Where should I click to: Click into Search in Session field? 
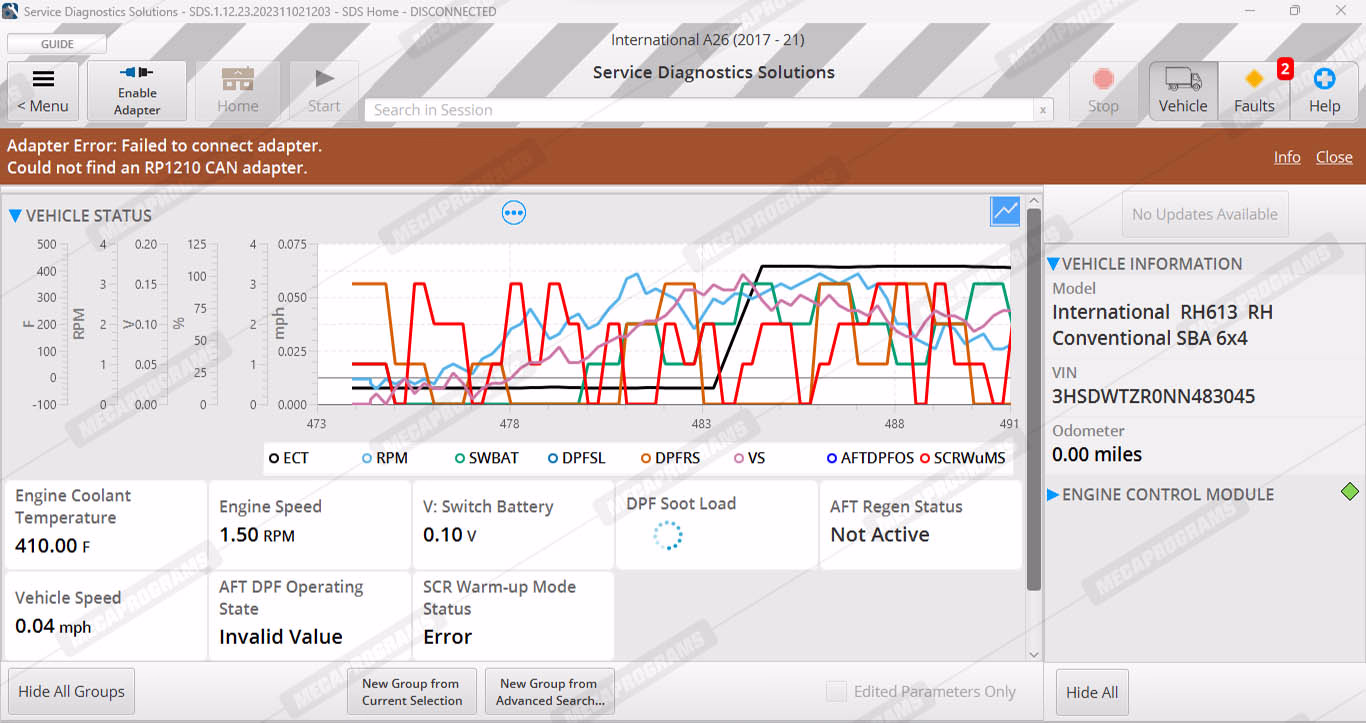(699, 110)
